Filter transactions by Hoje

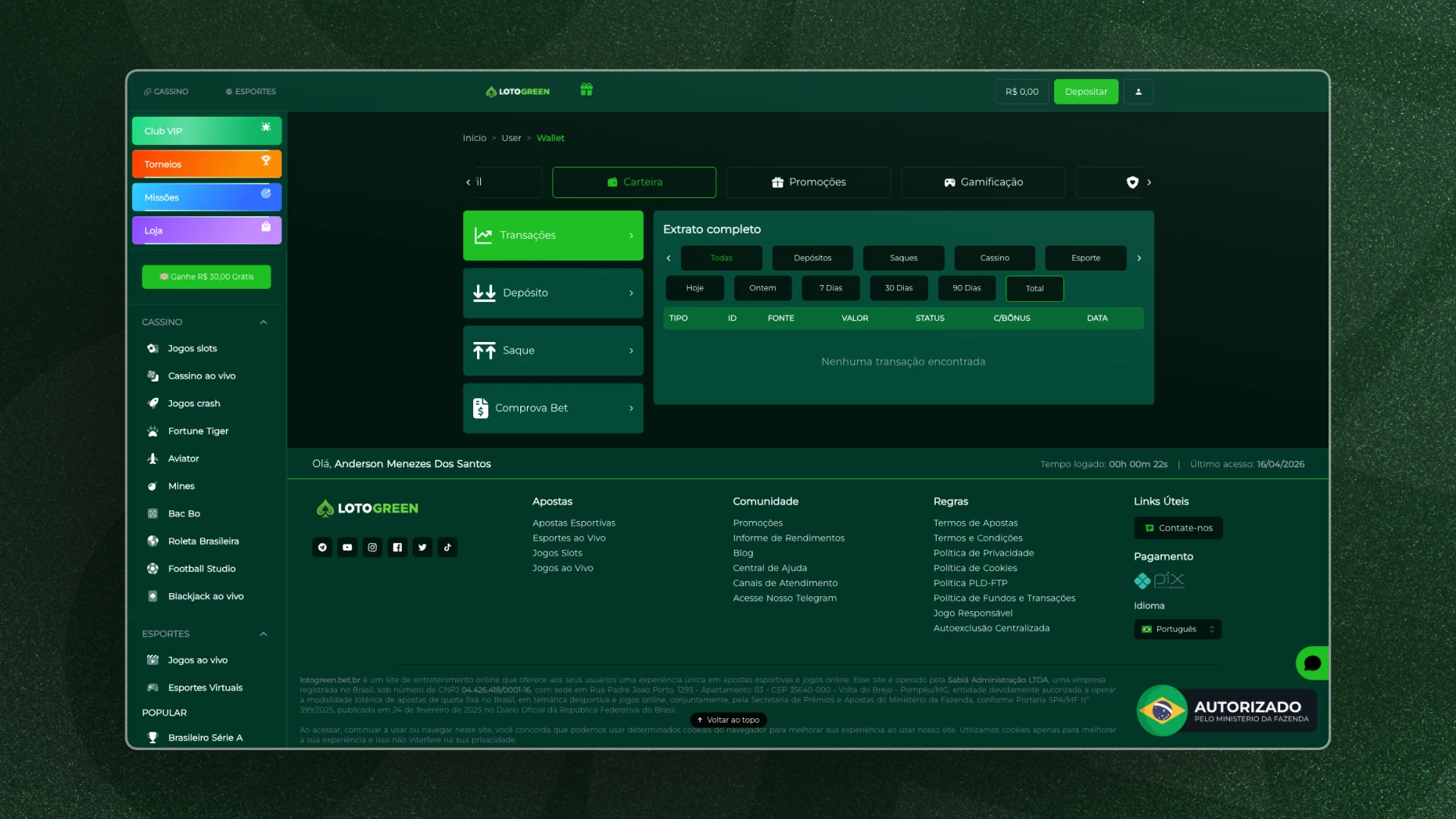695,288
